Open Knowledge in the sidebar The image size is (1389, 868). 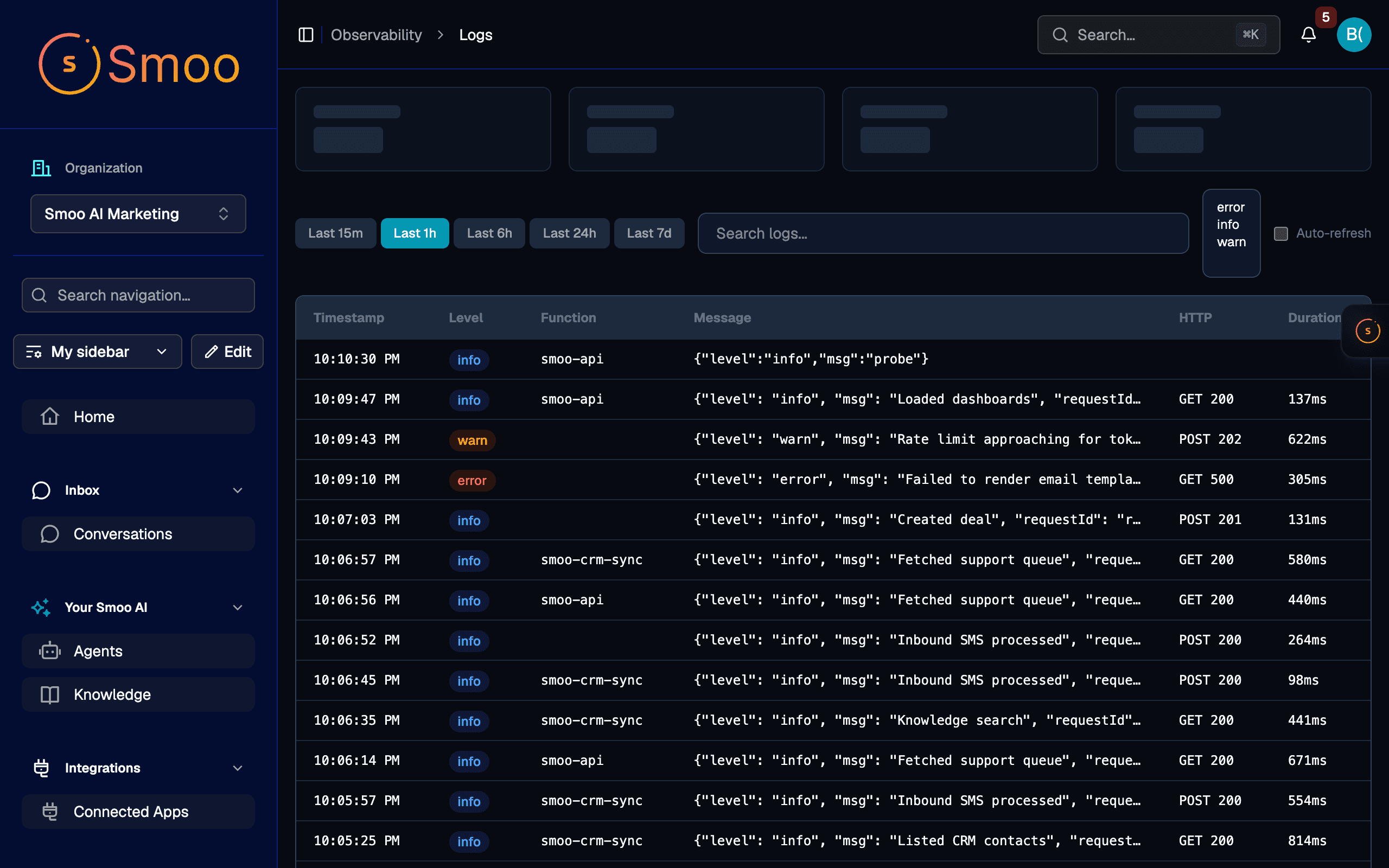pyautogui.click(x=138, y=694)
